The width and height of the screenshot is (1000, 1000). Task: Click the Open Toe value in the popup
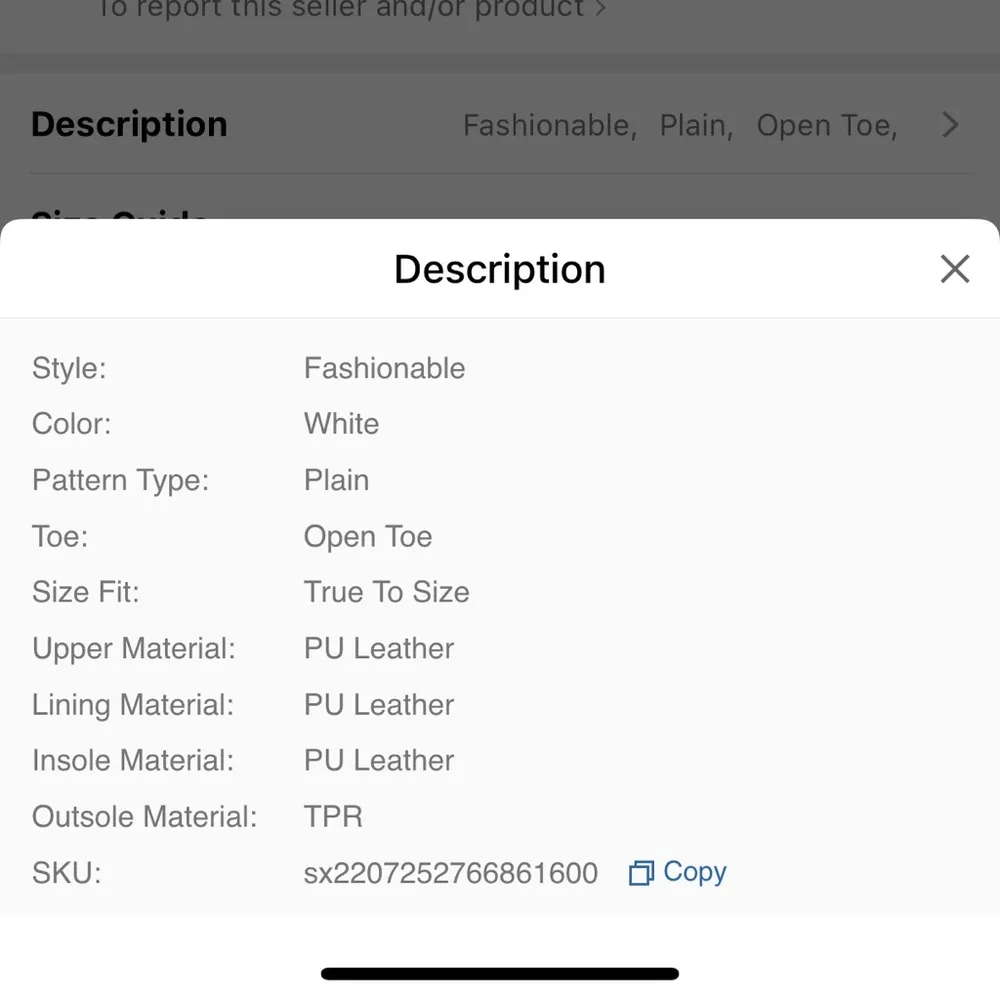coord(367,537)
